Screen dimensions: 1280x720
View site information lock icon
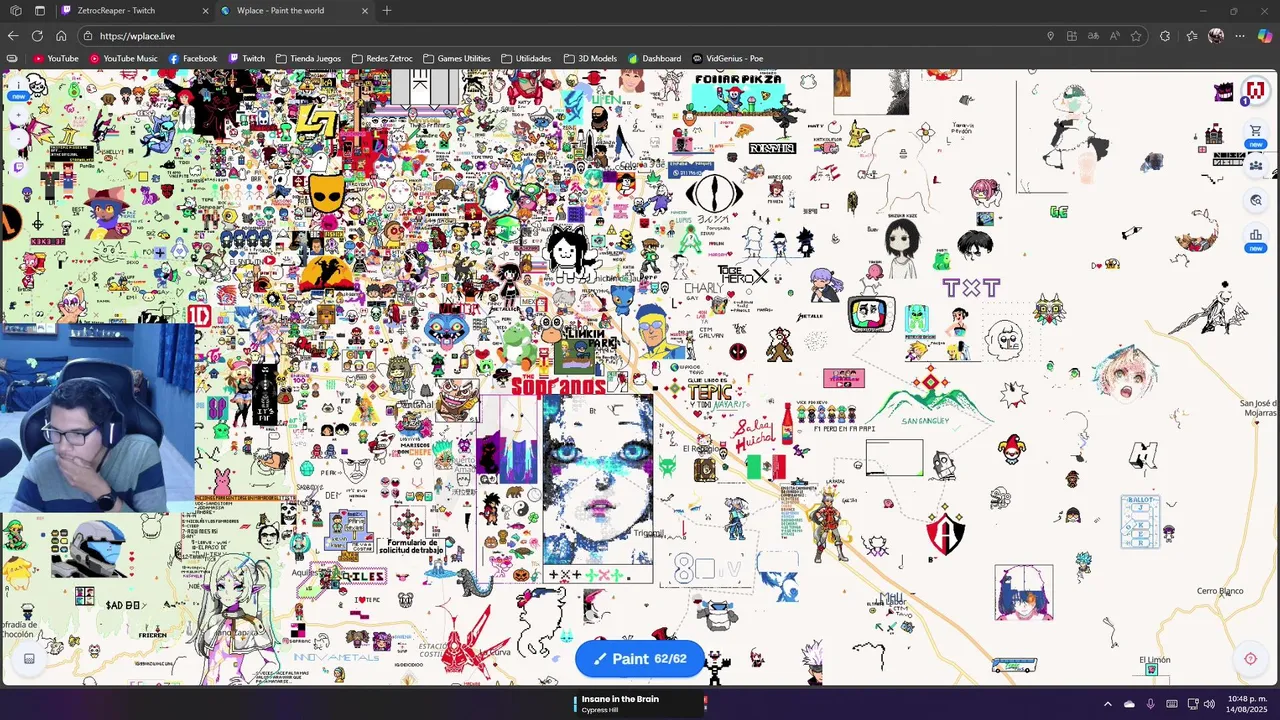(89, 36)
